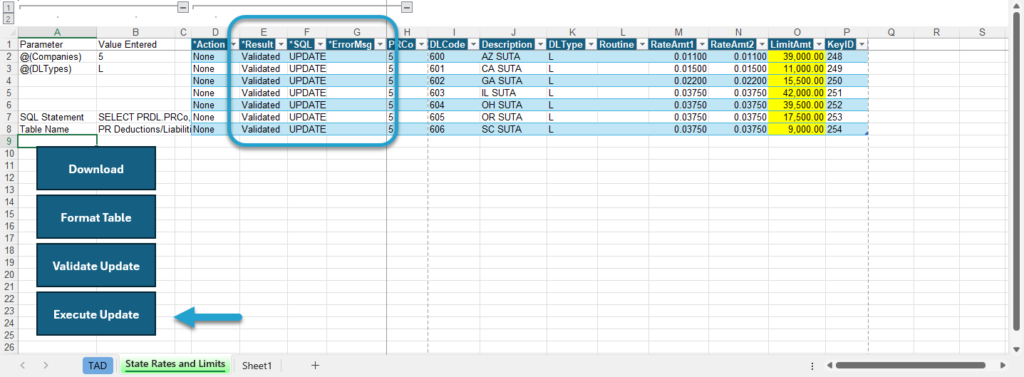Click the @(Companies) parameter cell
Viewport: 1024px width, 377px height.
pos(57,56)
